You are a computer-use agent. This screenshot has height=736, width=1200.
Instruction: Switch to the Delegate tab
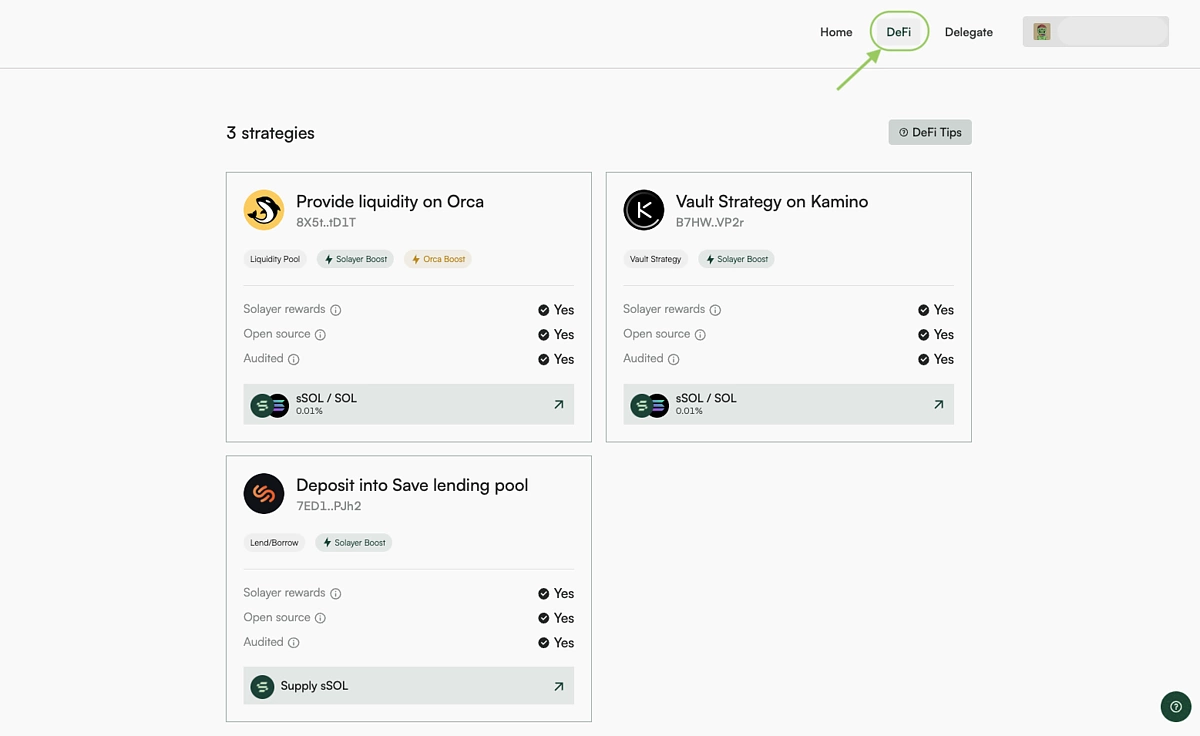point(968,32)
